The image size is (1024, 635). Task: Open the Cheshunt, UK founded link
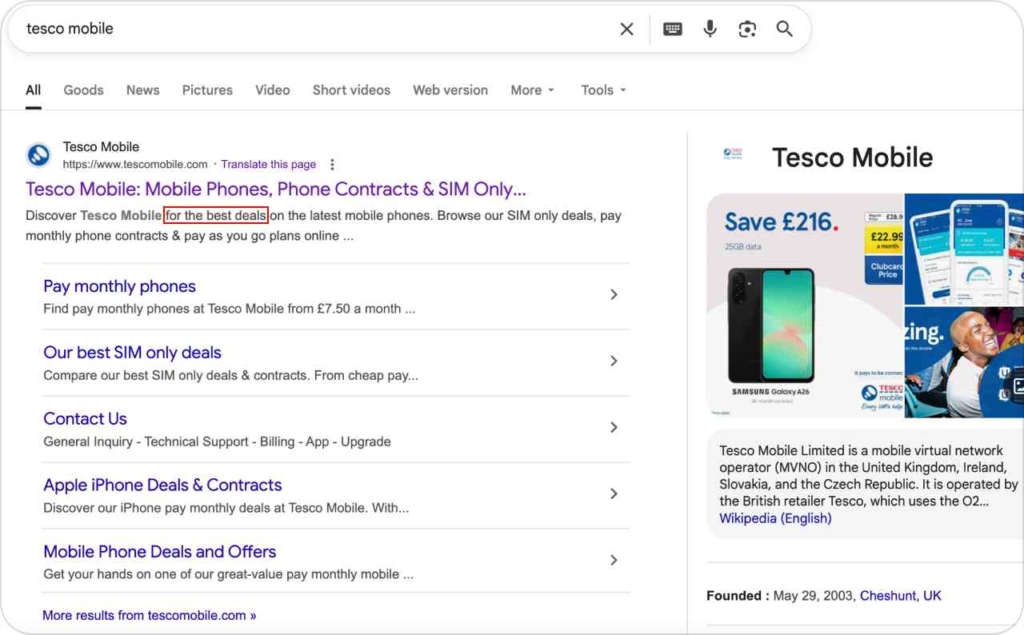tap(900, 595)
